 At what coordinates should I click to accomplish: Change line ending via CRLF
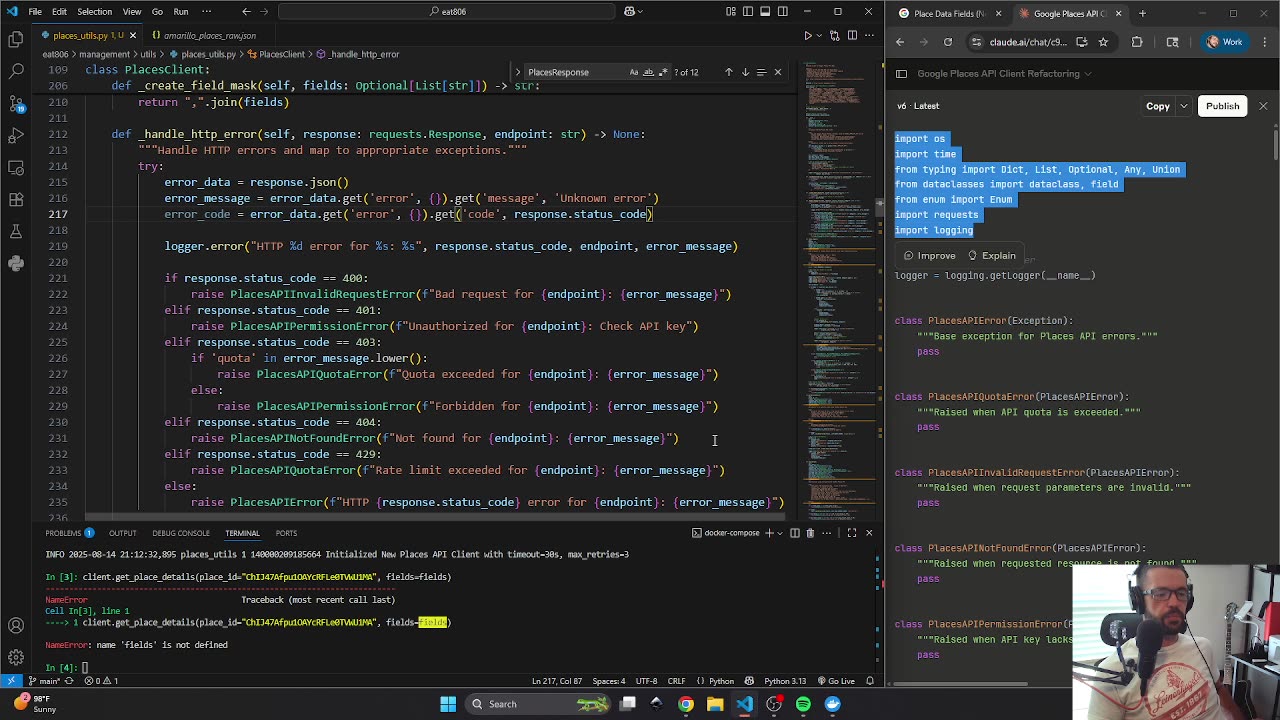(x=676, y=681)
